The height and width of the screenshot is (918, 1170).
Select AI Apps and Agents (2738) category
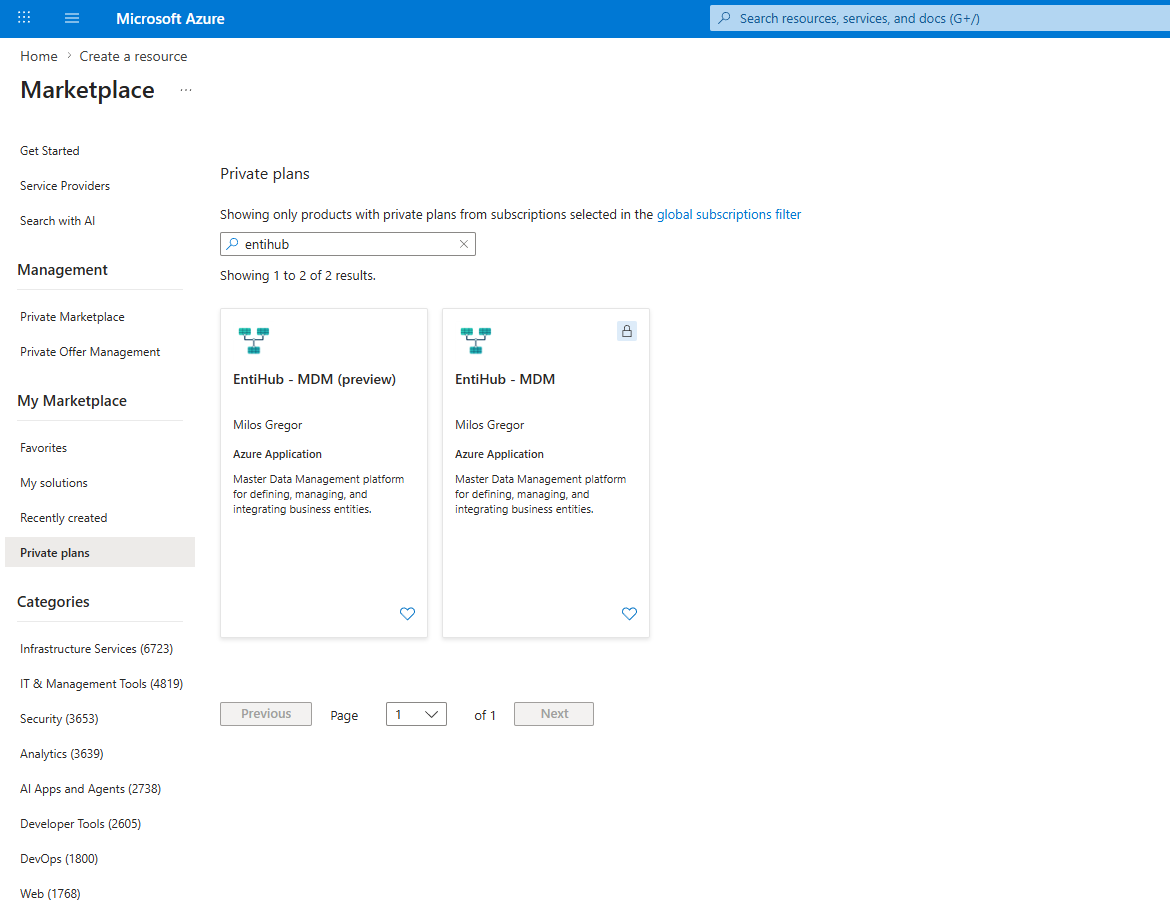[x=90, y=790]
